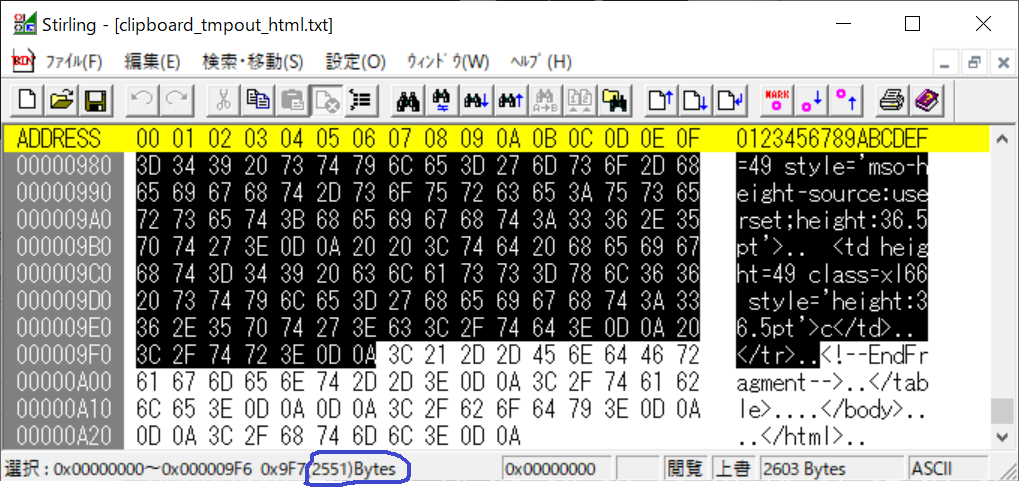Open Find with the plain binoculars icon
This screenshot has width=1019, height=500.
[407, 100]
